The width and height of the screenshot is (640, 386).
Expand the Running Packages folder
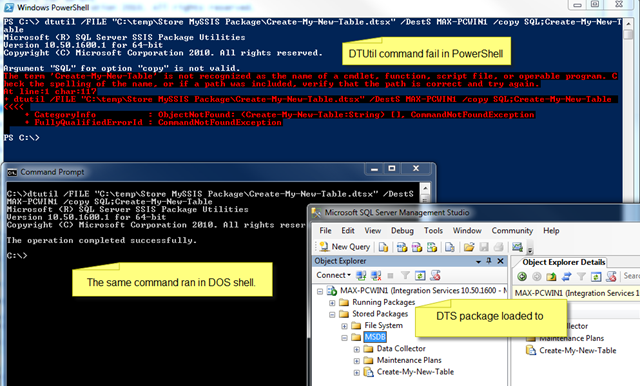[x=332, y=303]
